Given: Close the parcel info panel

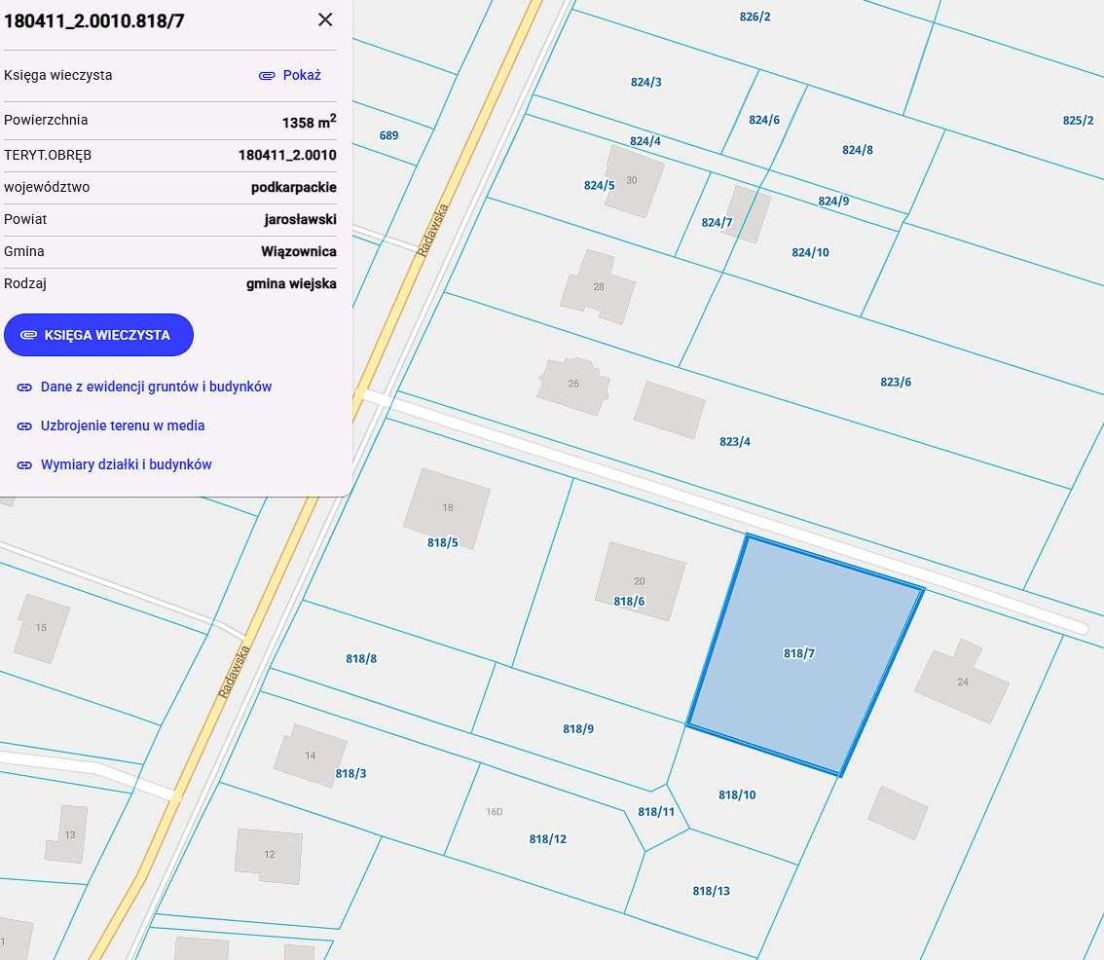Looking at the screenshot, I should click(325, 20).
